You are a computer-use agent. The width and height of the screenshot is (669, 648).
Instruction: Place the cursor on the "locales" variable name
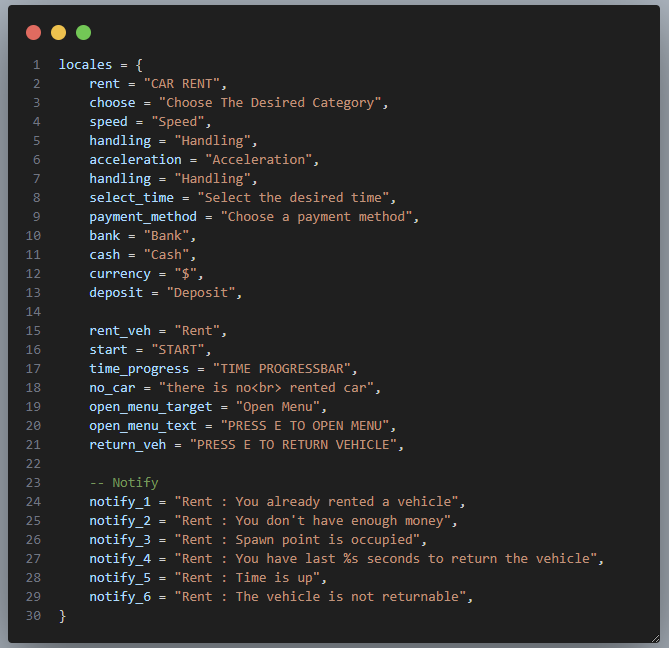85,65
